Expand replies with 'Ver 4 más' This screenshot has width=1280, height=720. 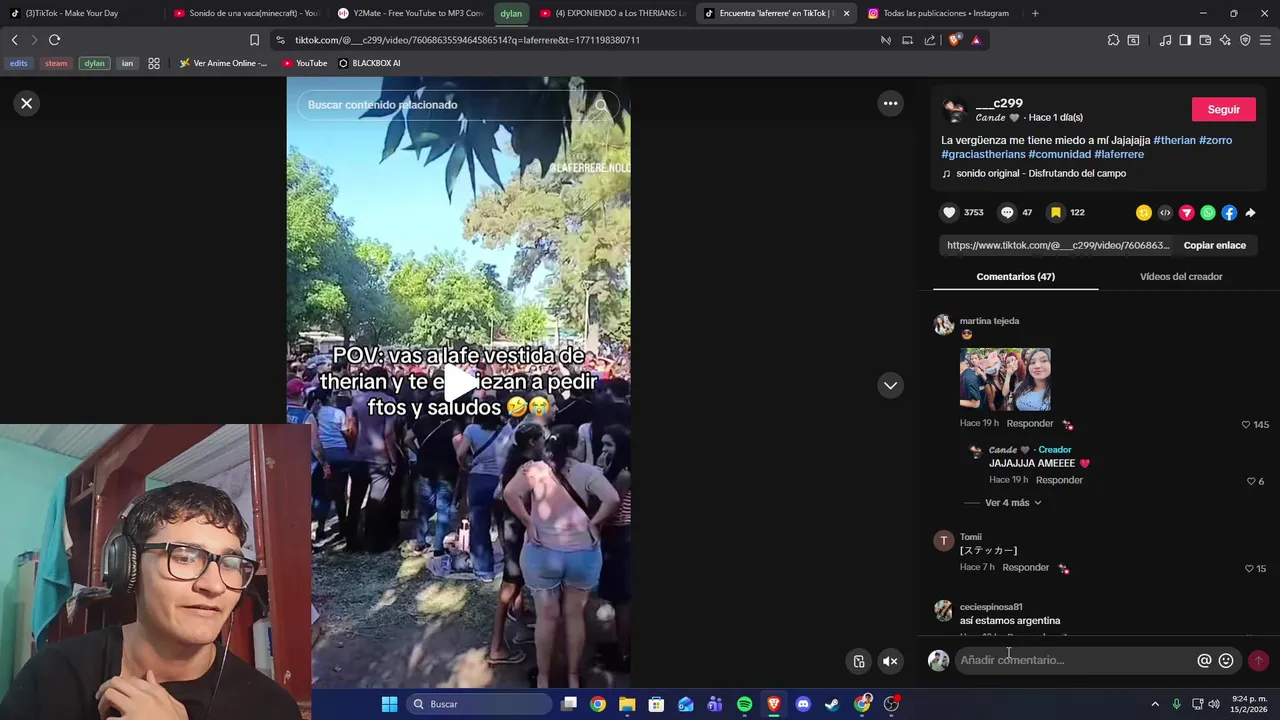1013,502
